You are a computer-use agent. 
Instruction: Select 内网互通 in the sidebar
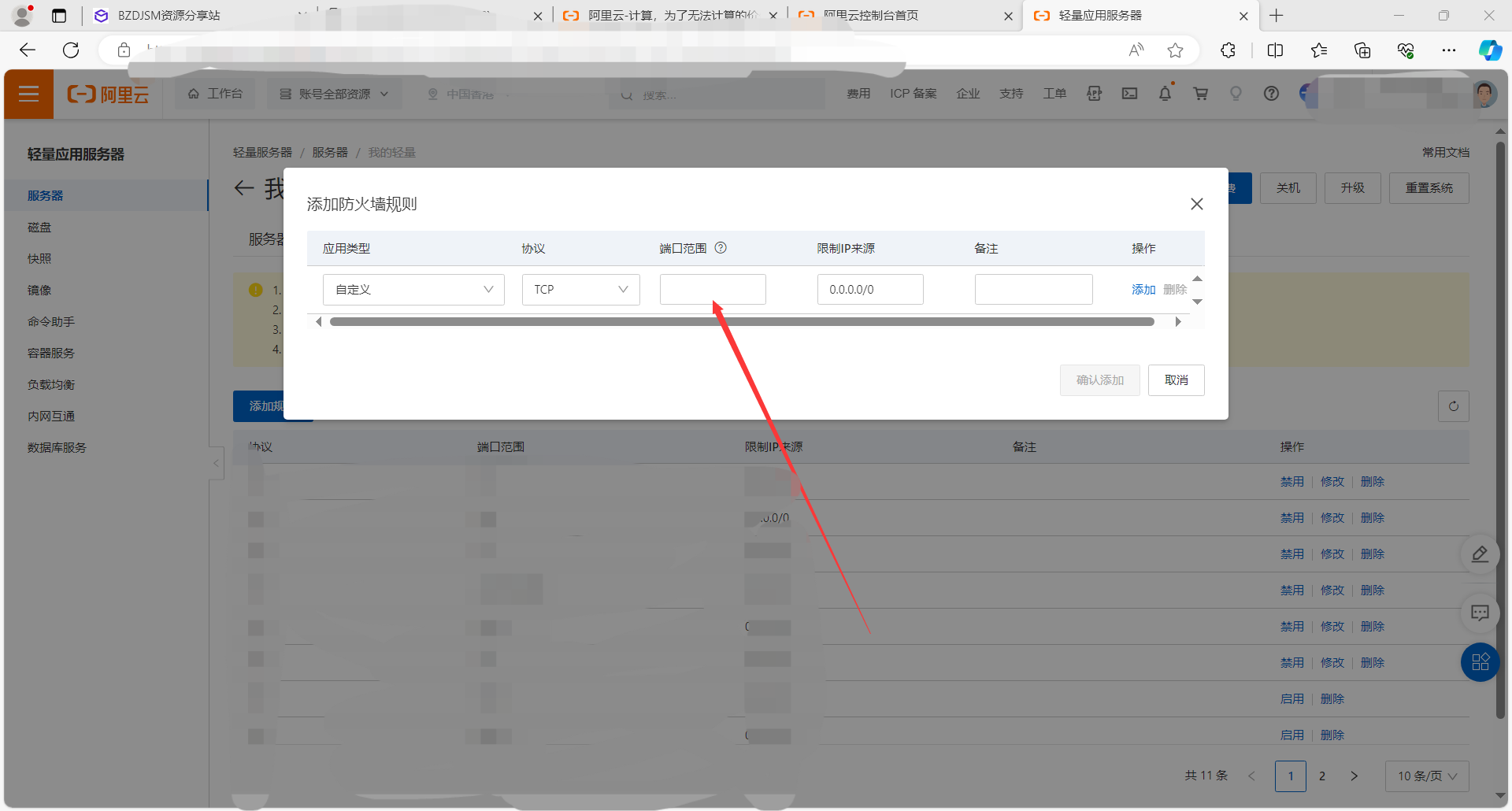51,417
